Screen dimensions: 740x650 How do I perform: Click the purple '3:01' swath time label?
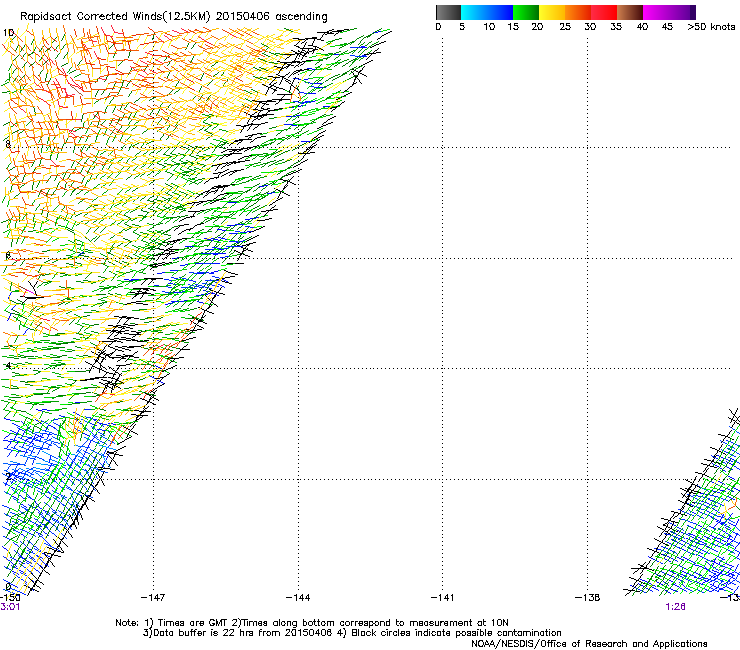click(10, 607)
